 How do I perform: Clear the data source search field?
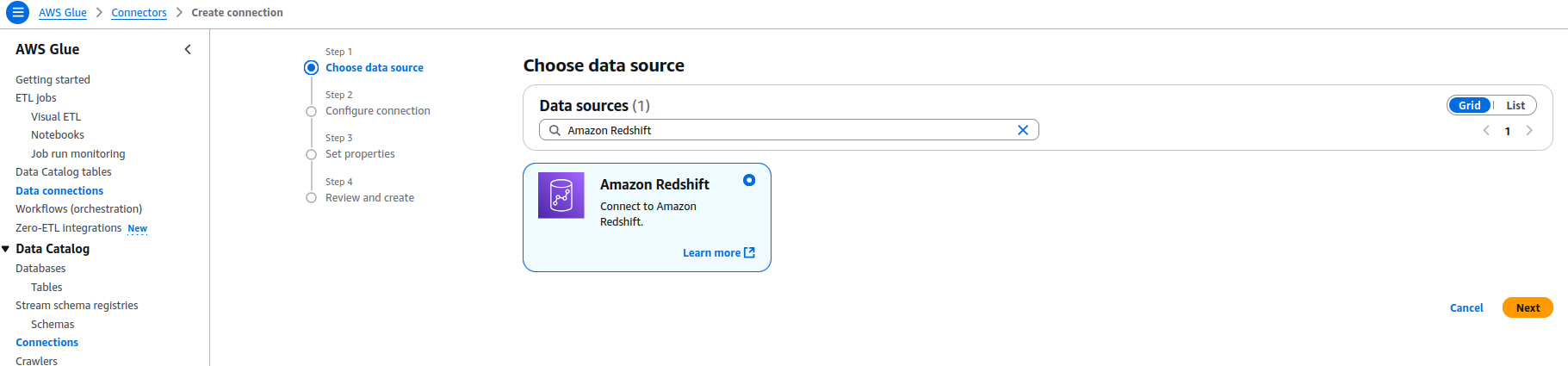click(x=1023, y=130)
